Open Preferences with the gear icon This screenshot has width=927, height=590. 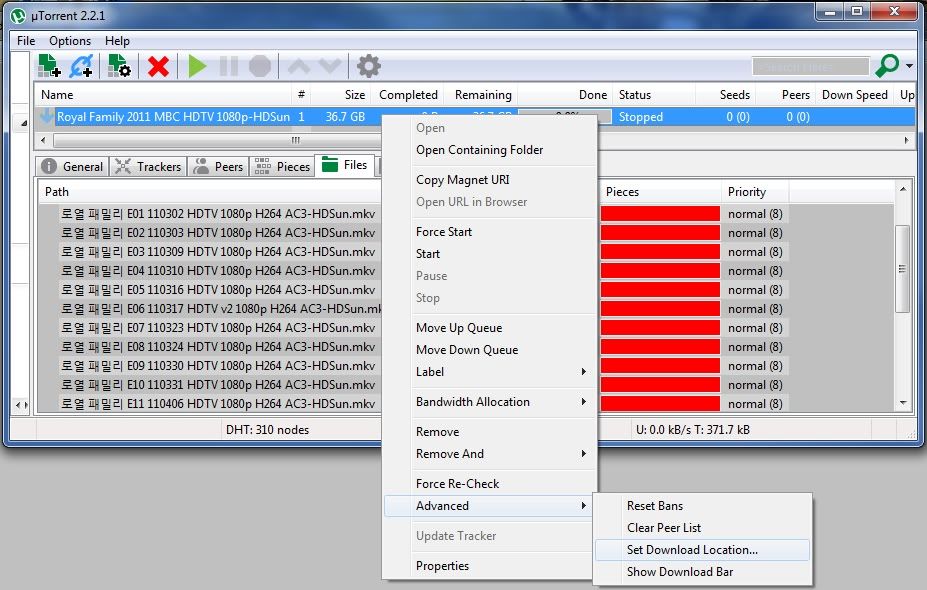tap(368, 66)
